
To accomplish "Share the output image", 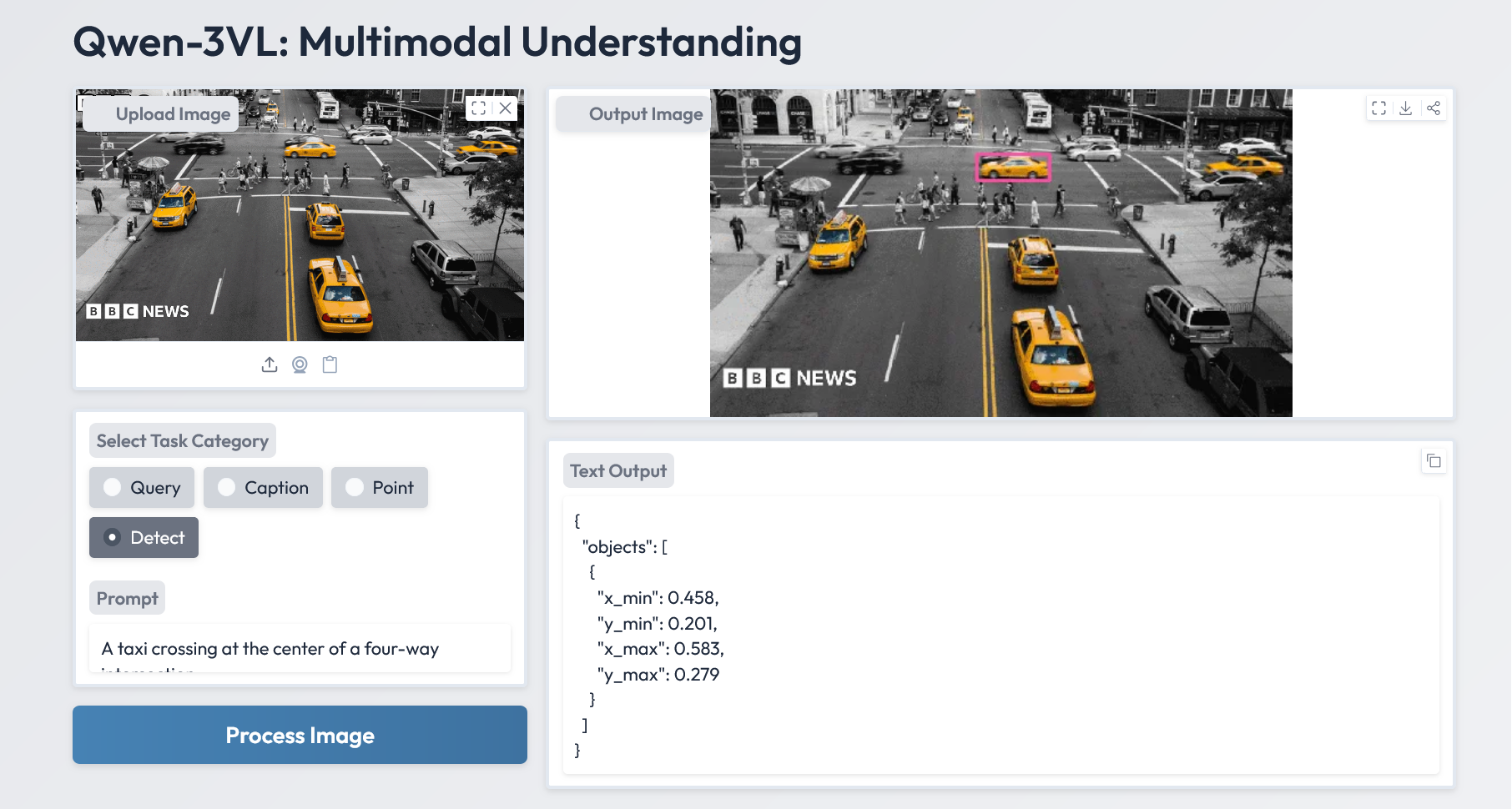I will pos(1434,108).
